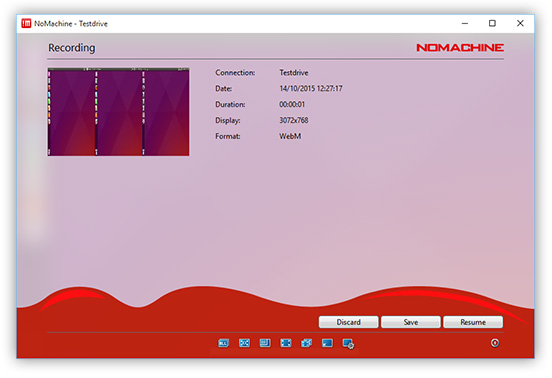Click the round recording indicator icon
The height and width of the screenshot is (378, 552).
tap(495, 343)
